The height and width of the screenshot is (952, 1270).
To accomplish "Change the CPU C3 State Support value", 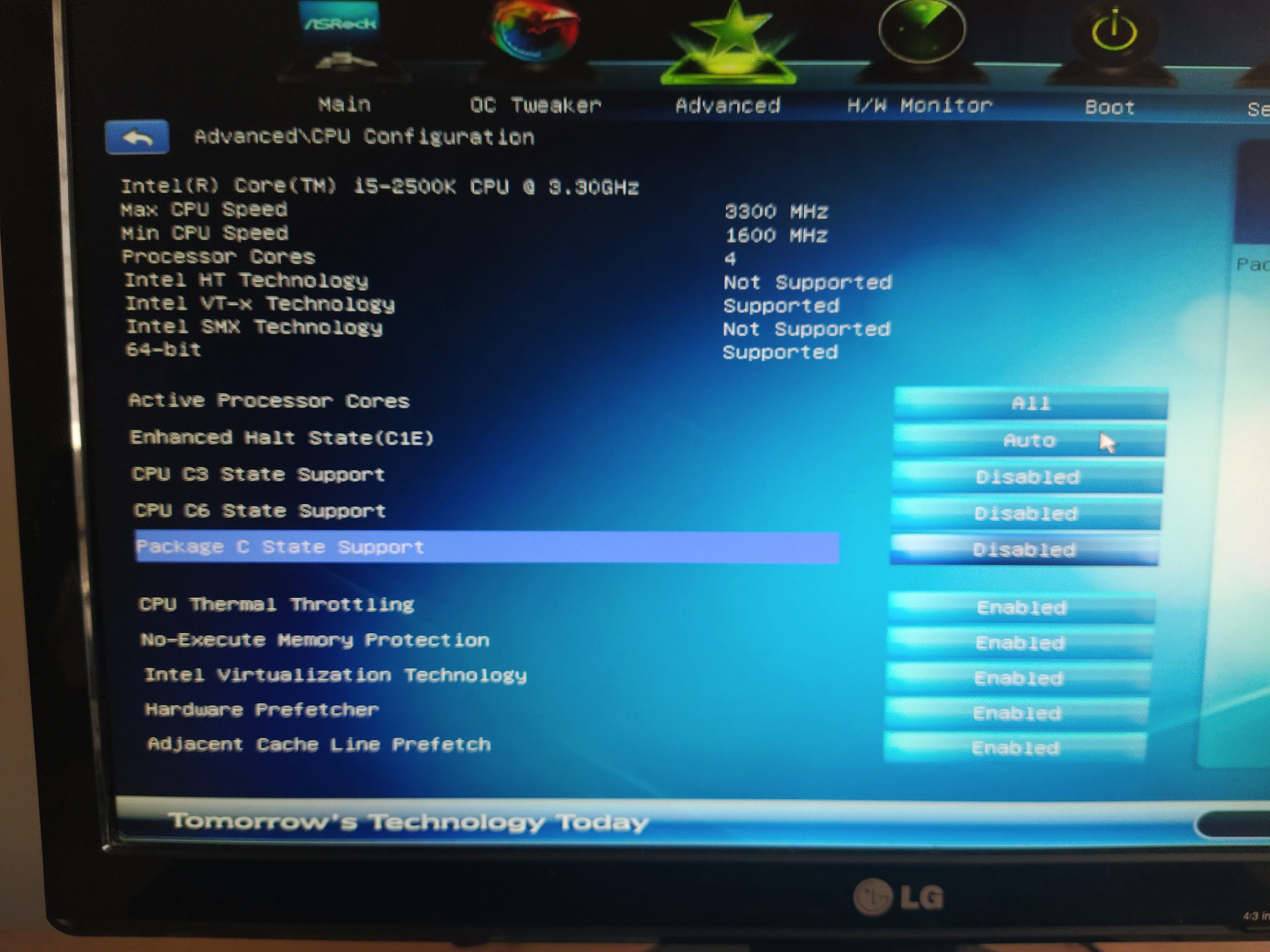I will tap(1028, 478).
